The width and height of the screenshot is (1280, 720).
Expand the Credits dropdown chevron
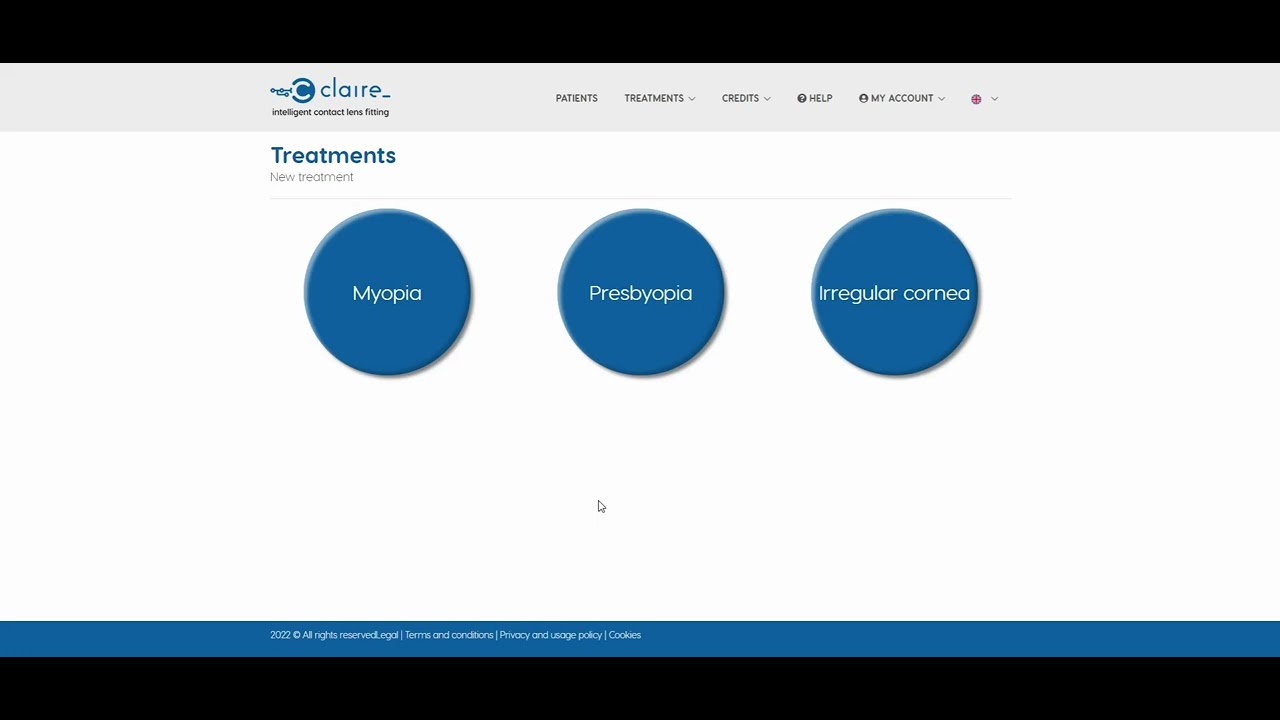pos(767,99)
